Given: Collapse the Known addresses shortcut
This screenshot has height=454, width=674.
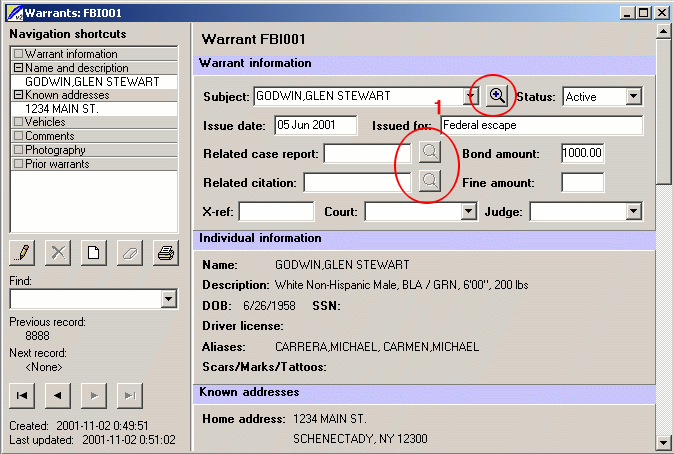Looking at the screenshot, I should 18,95.
